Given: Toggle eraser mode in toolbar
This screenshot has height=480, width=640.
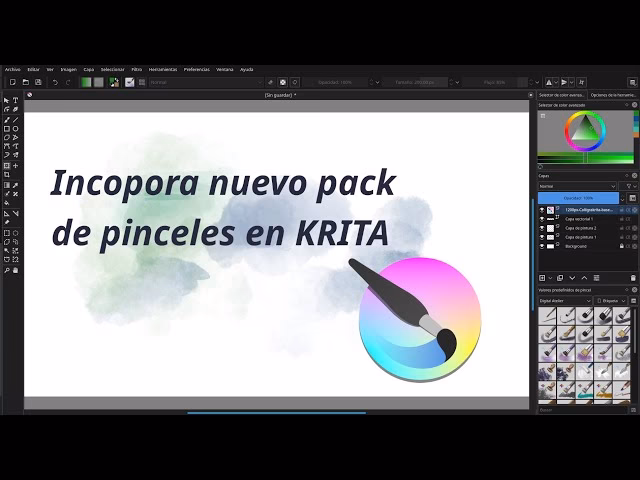Looking at the screenshot, I should click(x=270, y=82).
